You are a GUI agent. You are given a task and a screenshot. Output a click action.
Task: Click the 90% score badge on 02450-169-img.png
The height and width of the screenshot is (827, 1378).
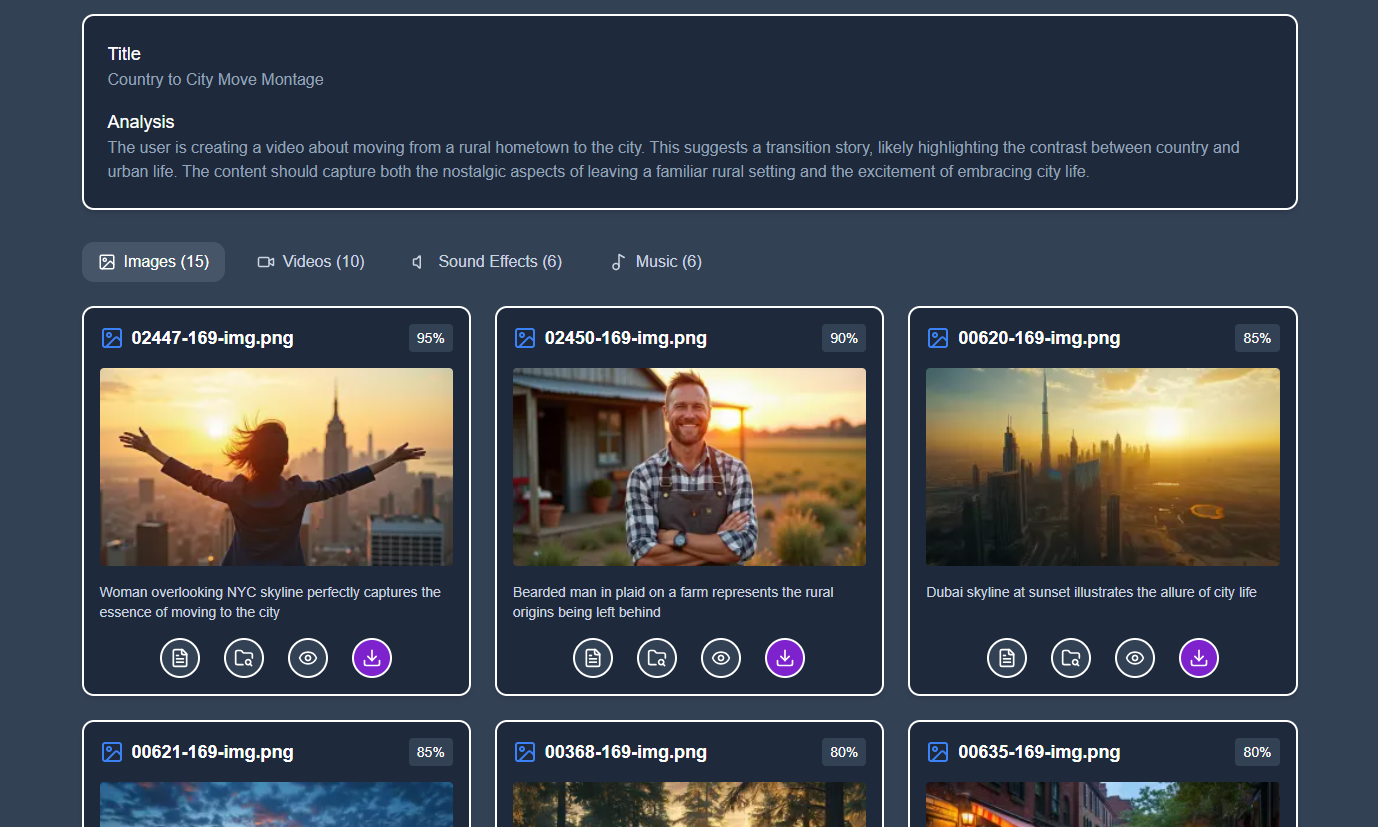pos(844,338)
